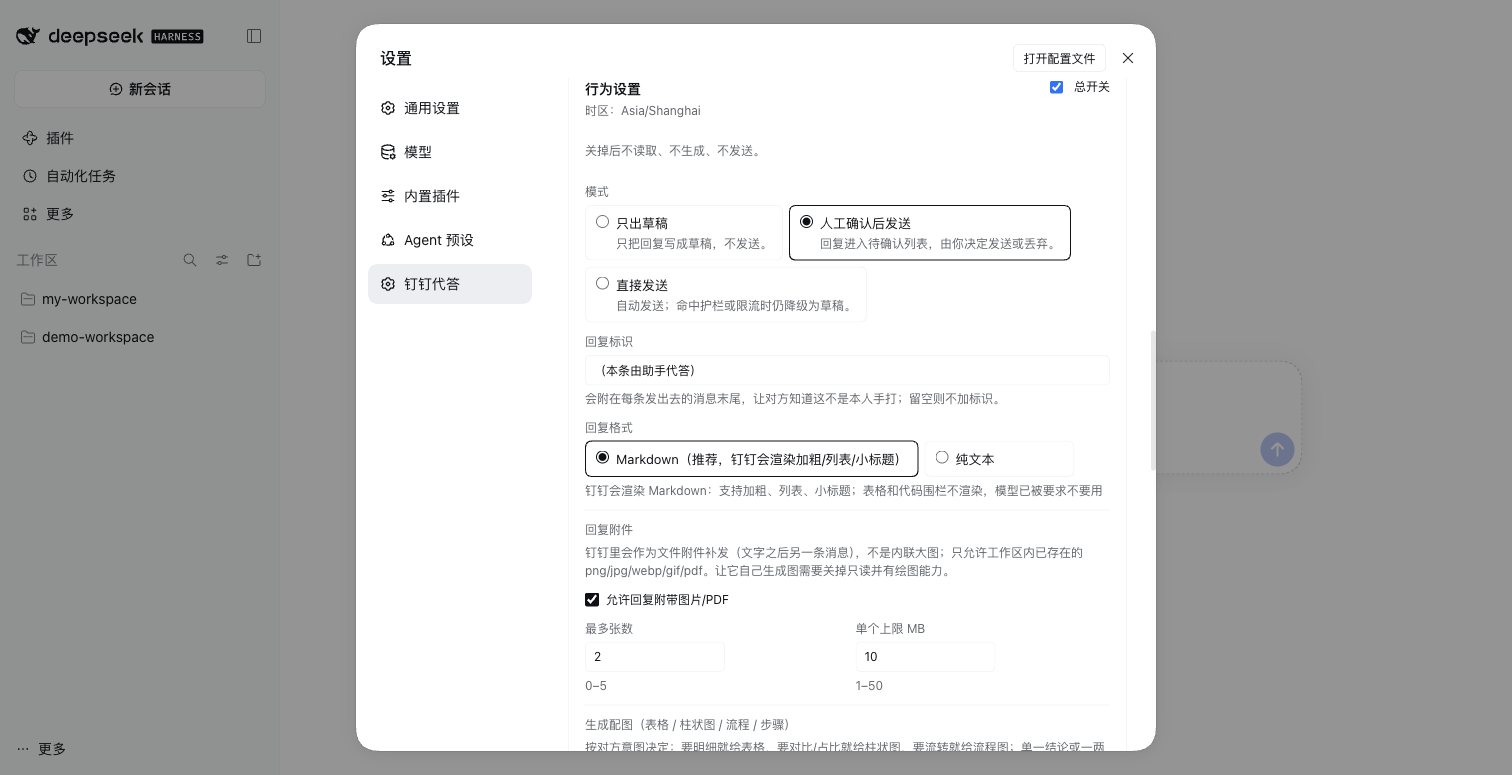This screenshot has height=775, width=1512.
Task: Open demo-workspace folder
Action: tap(140, 337)
